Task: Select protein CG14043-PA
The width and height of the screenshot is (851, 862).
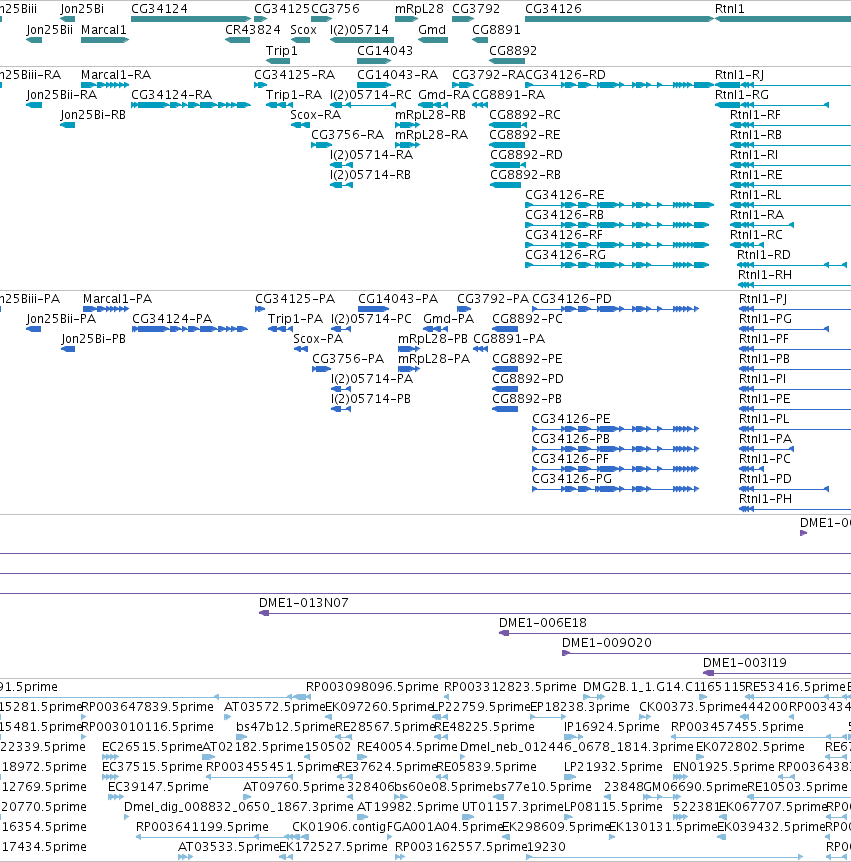Action: (x=398, y=299)
